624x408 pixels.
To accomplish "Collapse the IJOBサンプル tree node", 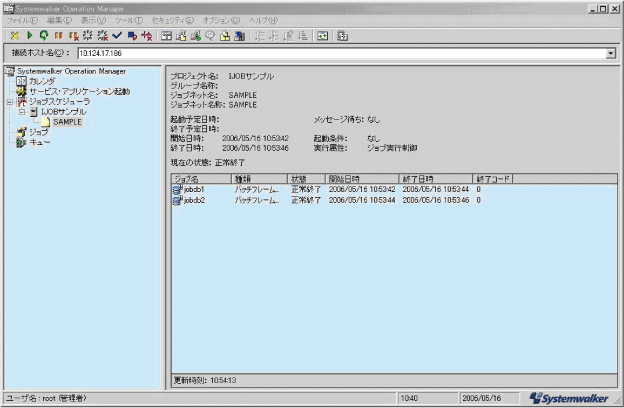I will (x=22, y=112).
